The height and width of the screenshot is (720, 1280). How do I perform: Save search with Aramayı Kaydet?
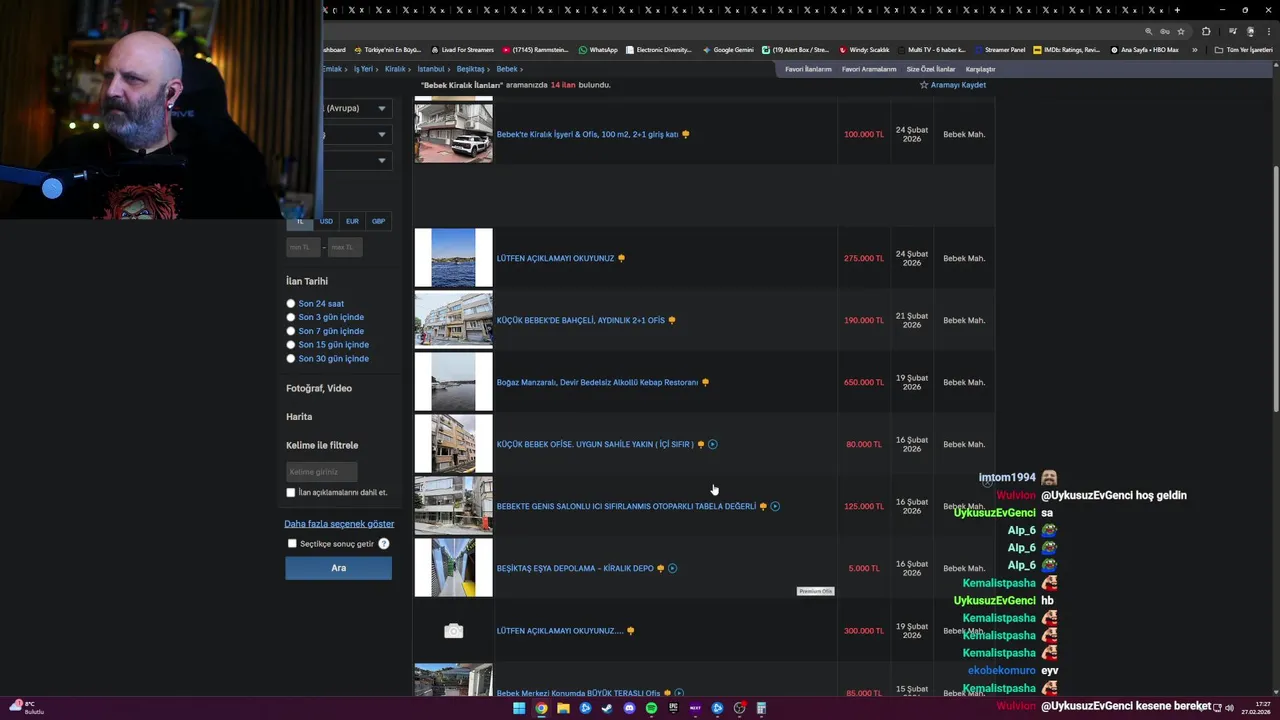(953, 85)
